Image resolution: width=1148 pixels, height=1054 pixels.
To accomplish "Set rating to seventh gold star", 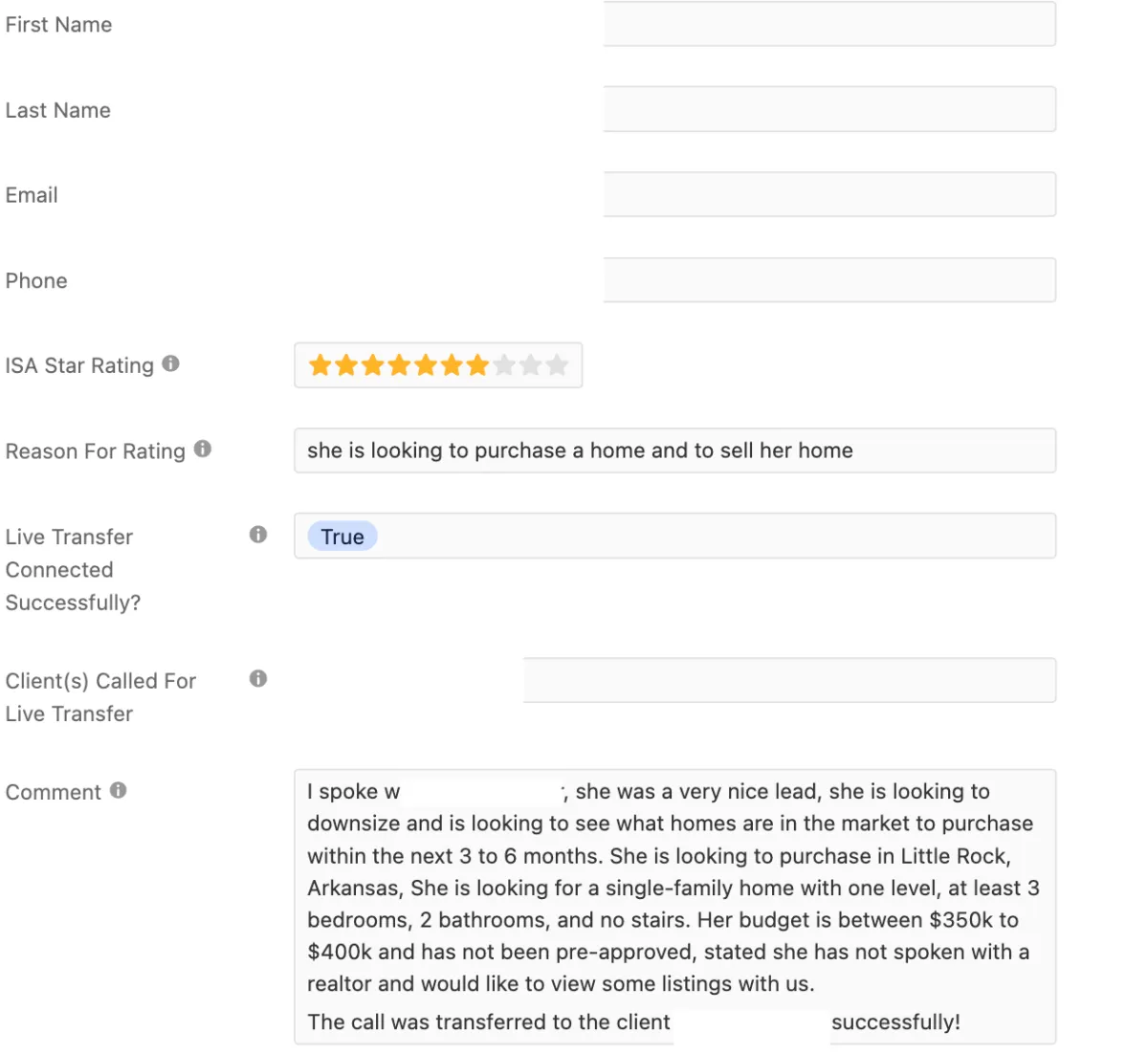I will tap(478, 365).
